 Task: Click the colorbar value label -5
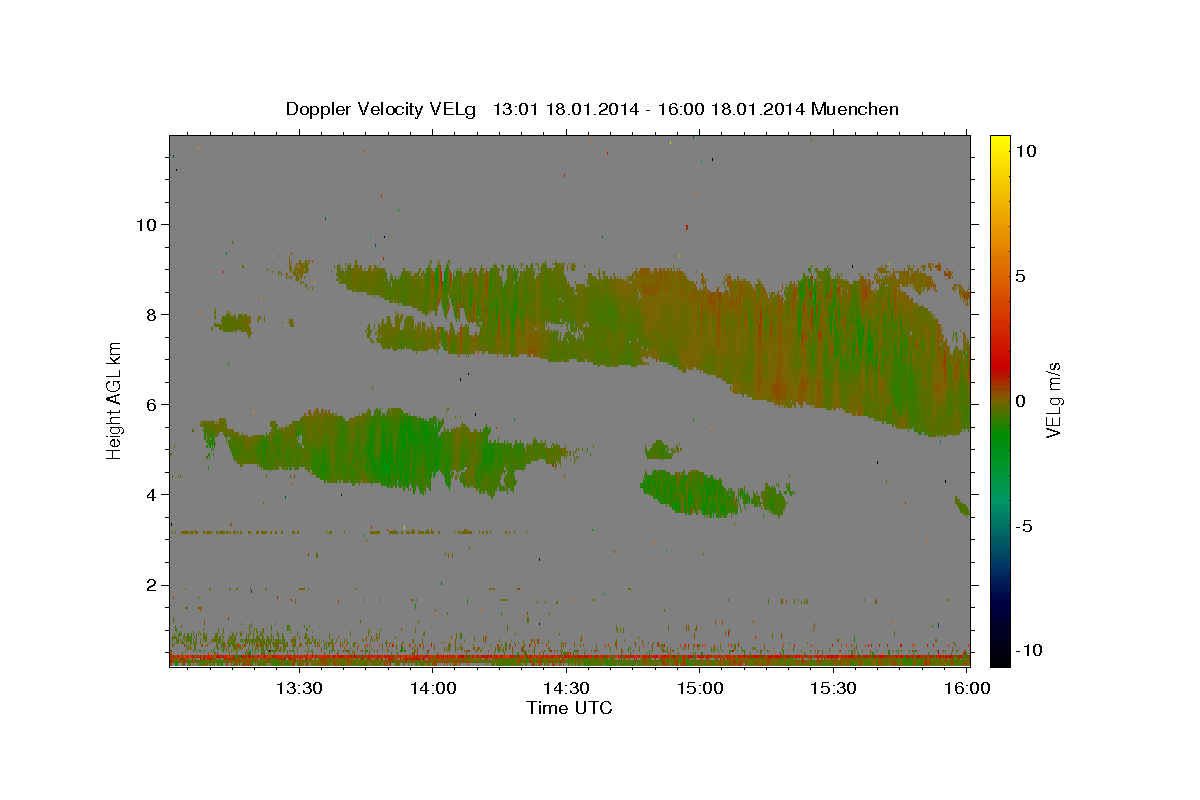[x=1024, y=526]
